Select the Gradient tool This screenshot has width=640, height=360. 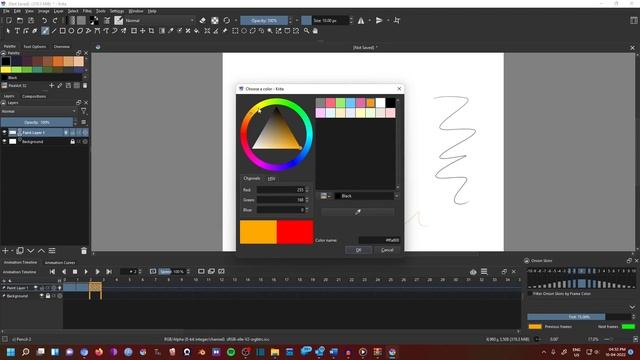pyautogui.click(x=162, y=31)
